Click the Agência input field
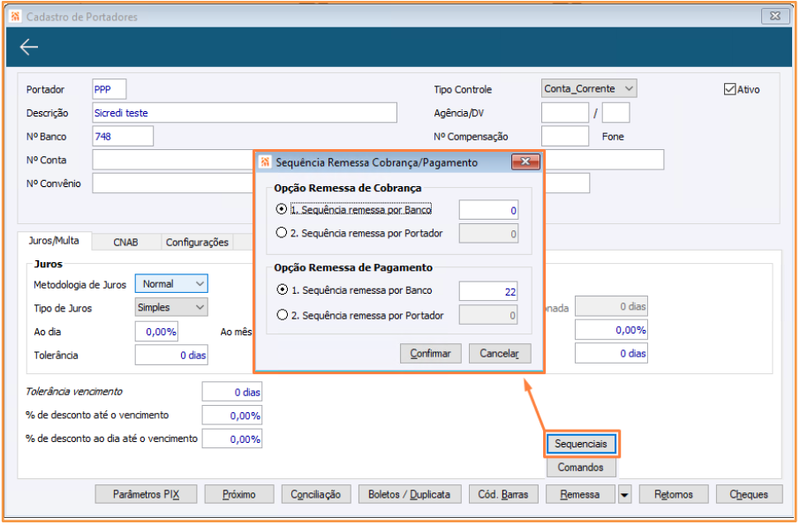The width and height of the screenshot is (800, 525). coord(565,113)
